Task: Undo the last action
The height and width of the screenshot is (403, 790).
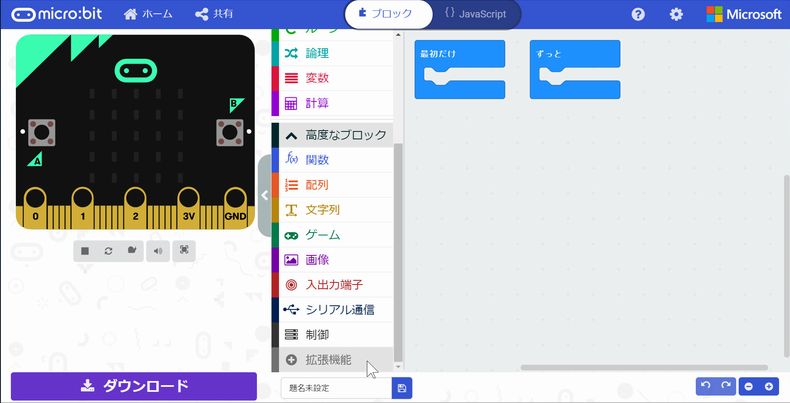Action: [707, 386]
